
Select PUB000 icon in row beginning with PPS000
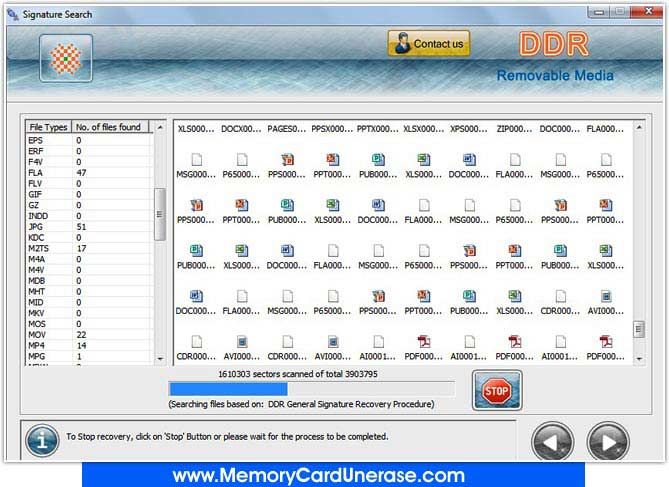click(287, 205)
